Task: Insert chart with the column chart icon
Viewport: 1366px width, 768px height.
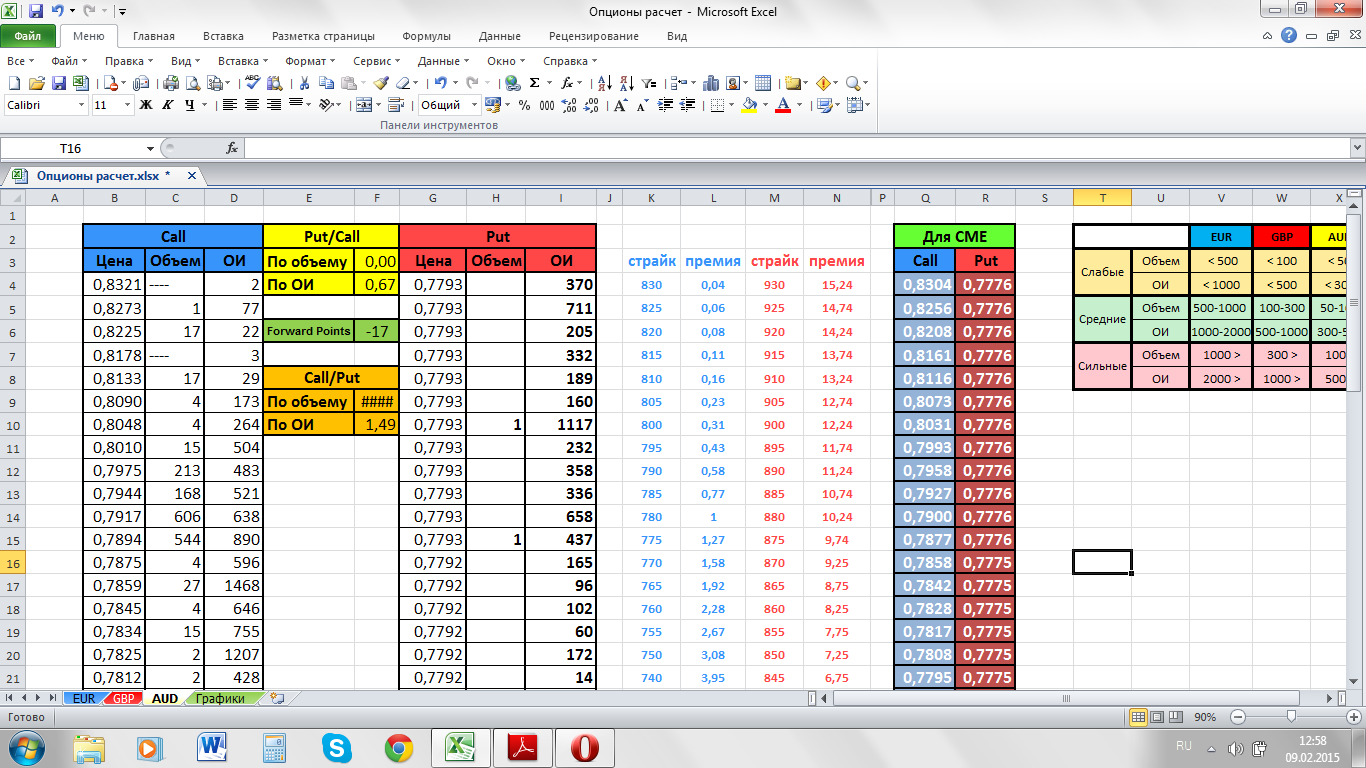Action: coord(710,84)
